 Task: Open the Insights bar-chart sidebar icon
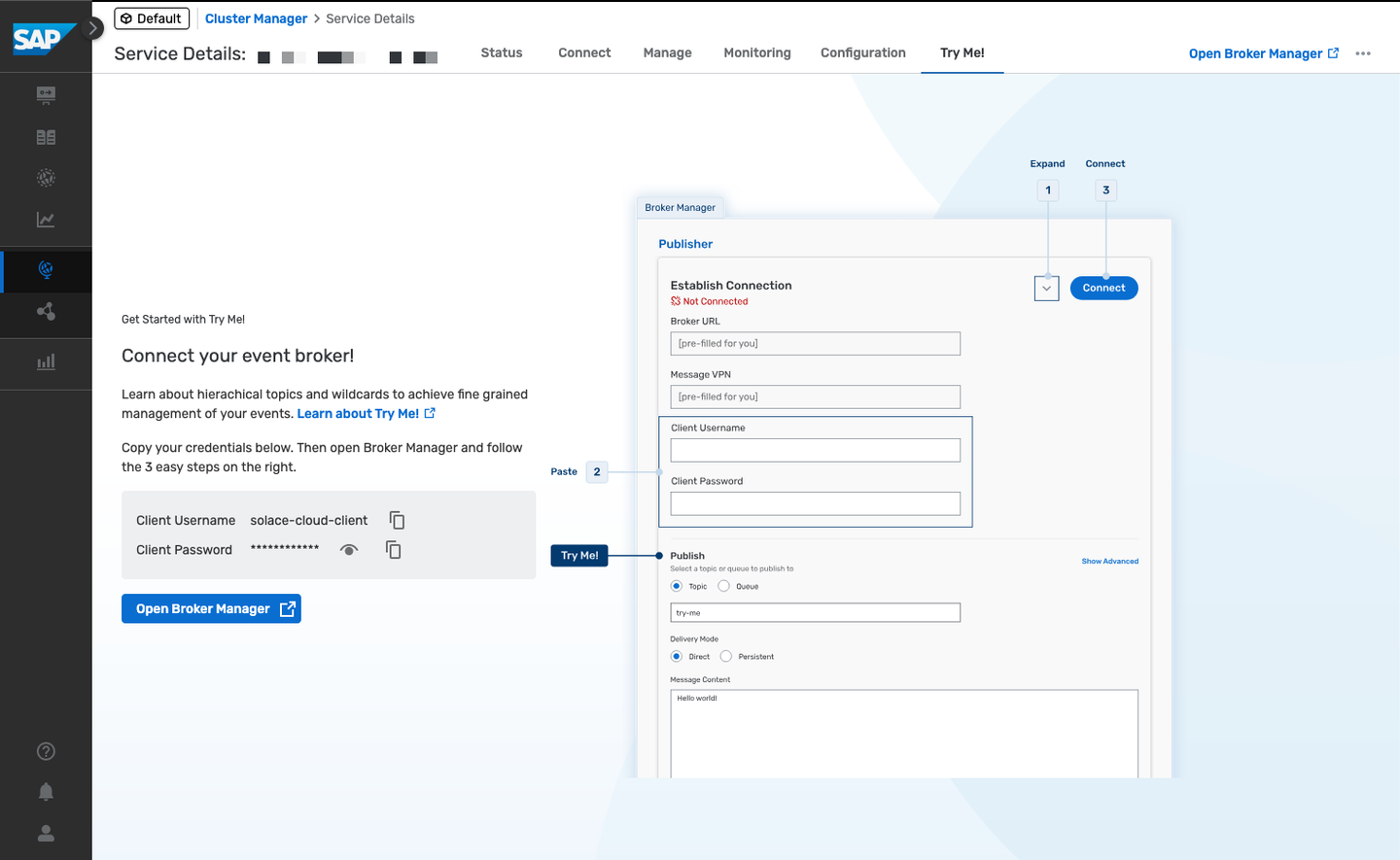coord(46,361)
